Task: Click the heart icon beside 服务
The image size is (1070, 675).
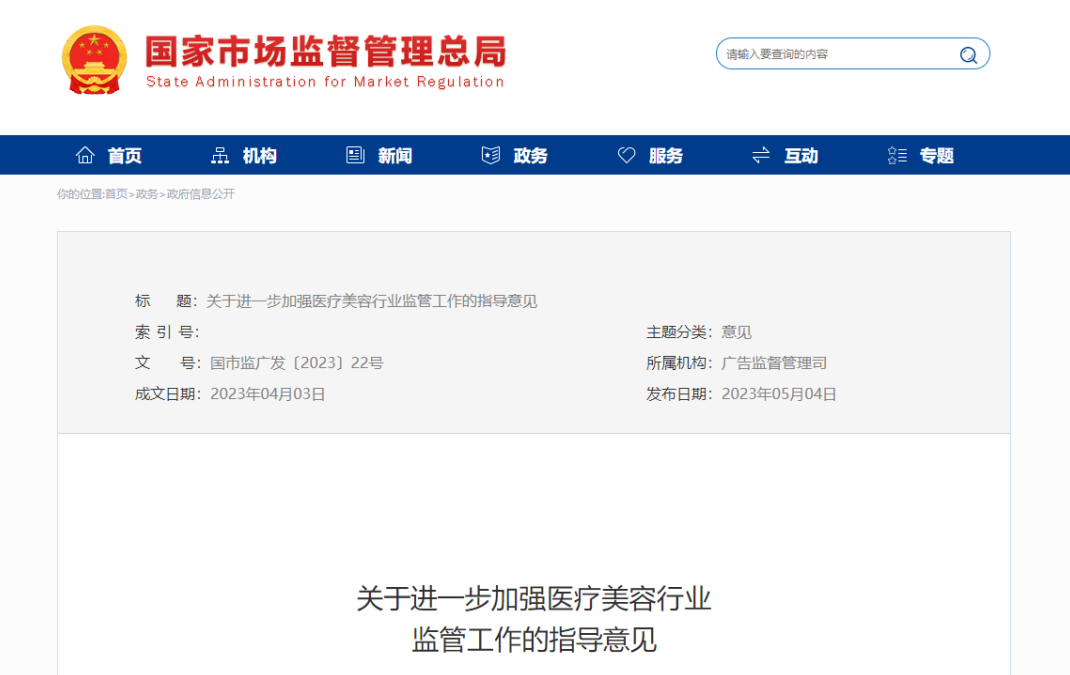Action: click(626, 155)
